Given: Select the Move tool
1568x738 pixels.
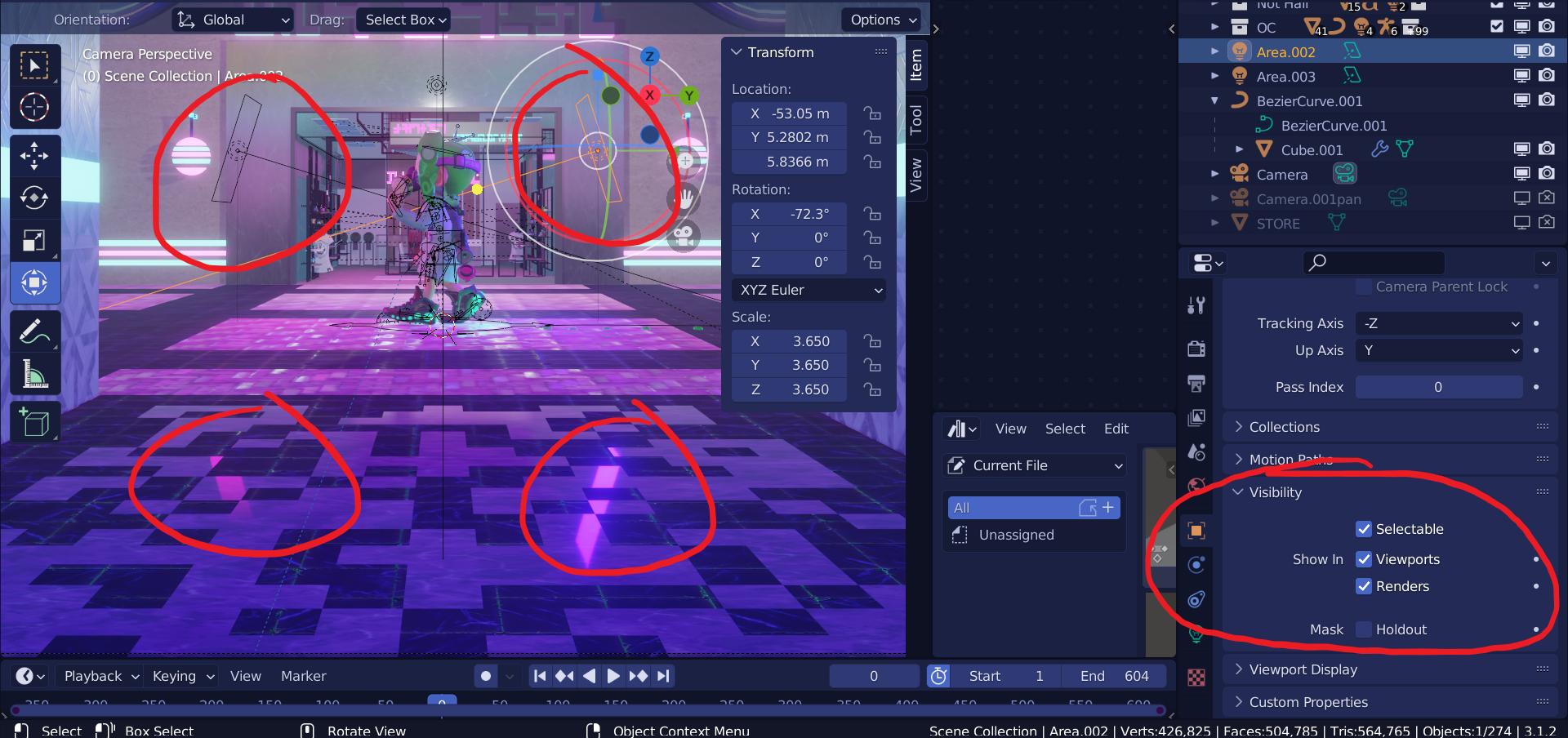Looking at the screenshot, I should tap(34, 156).
